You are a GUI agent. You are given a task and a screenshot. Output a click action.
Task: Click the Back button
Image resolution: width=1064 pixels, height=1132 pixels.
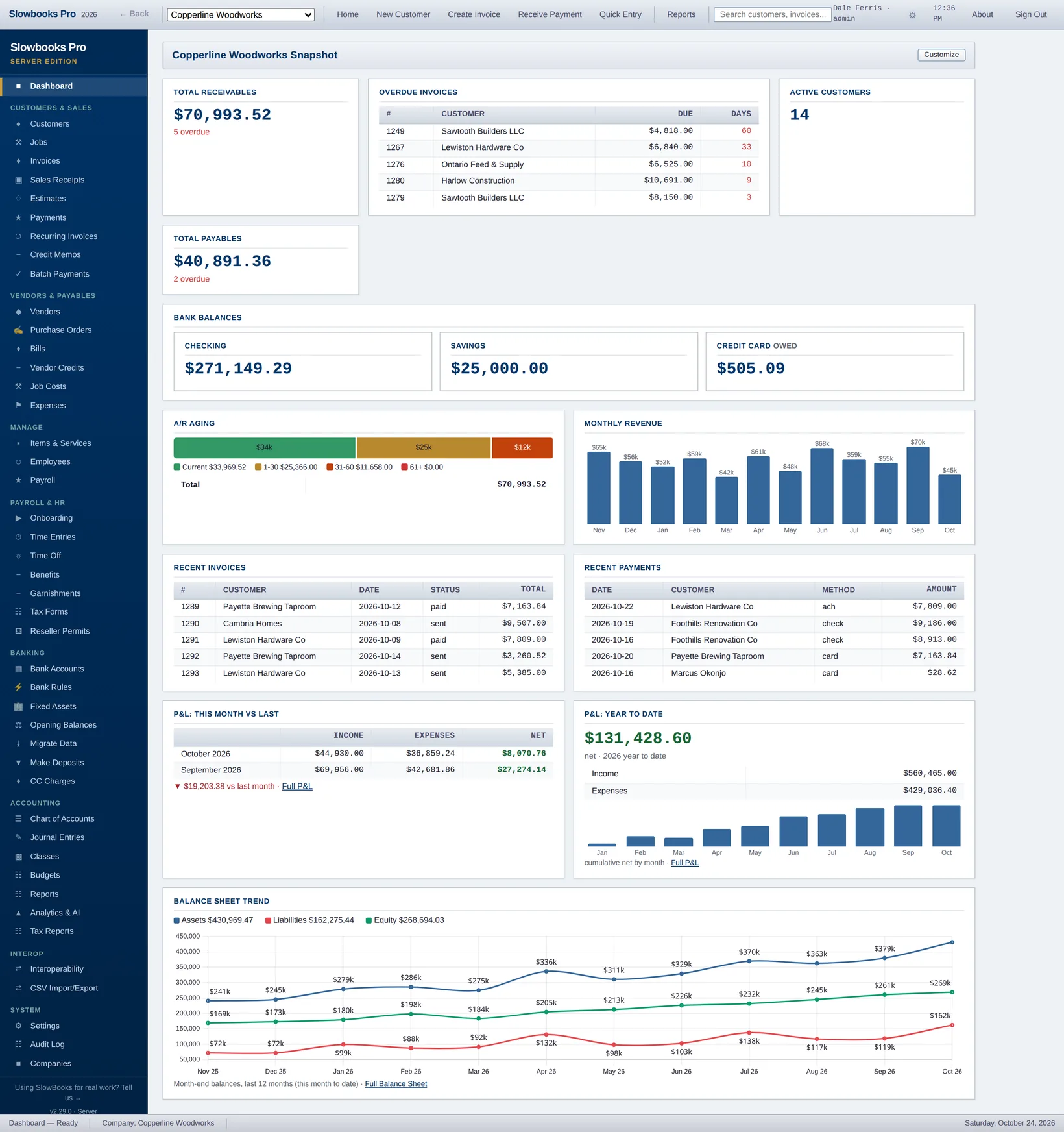134,14
